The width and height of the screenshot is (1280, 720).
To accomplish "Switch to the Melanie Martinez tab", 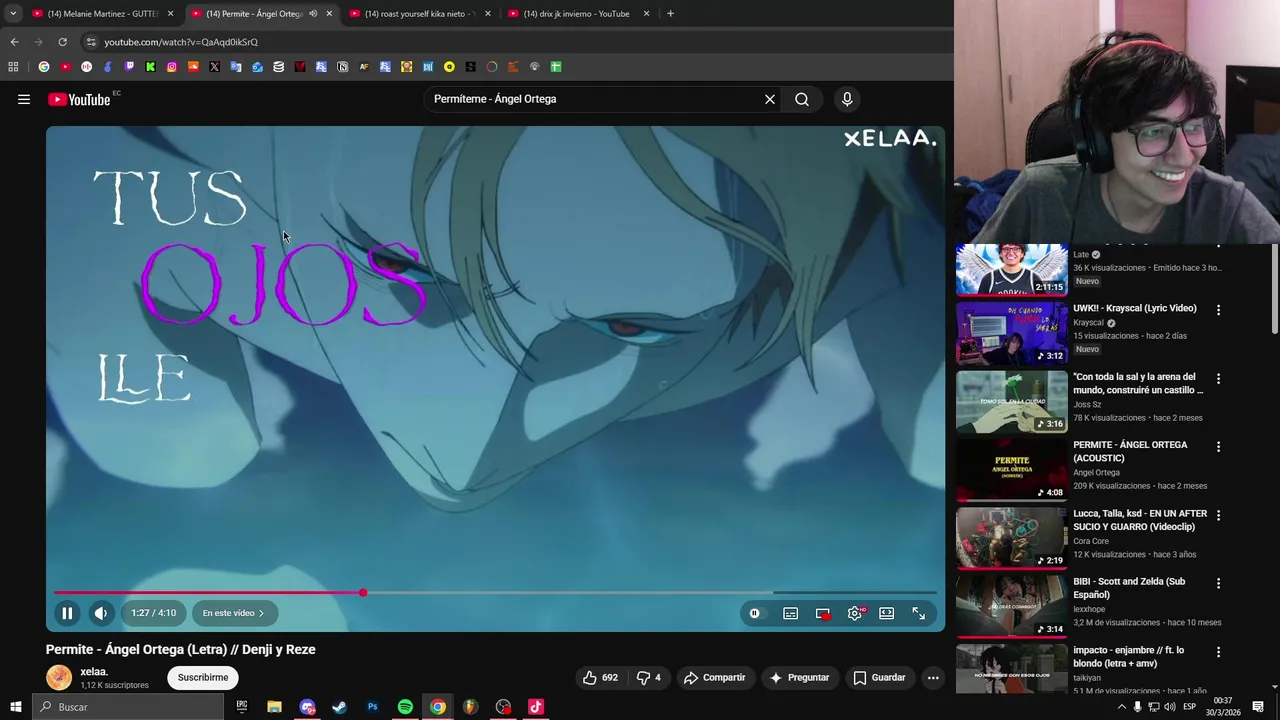I will (x=97, y=14).
